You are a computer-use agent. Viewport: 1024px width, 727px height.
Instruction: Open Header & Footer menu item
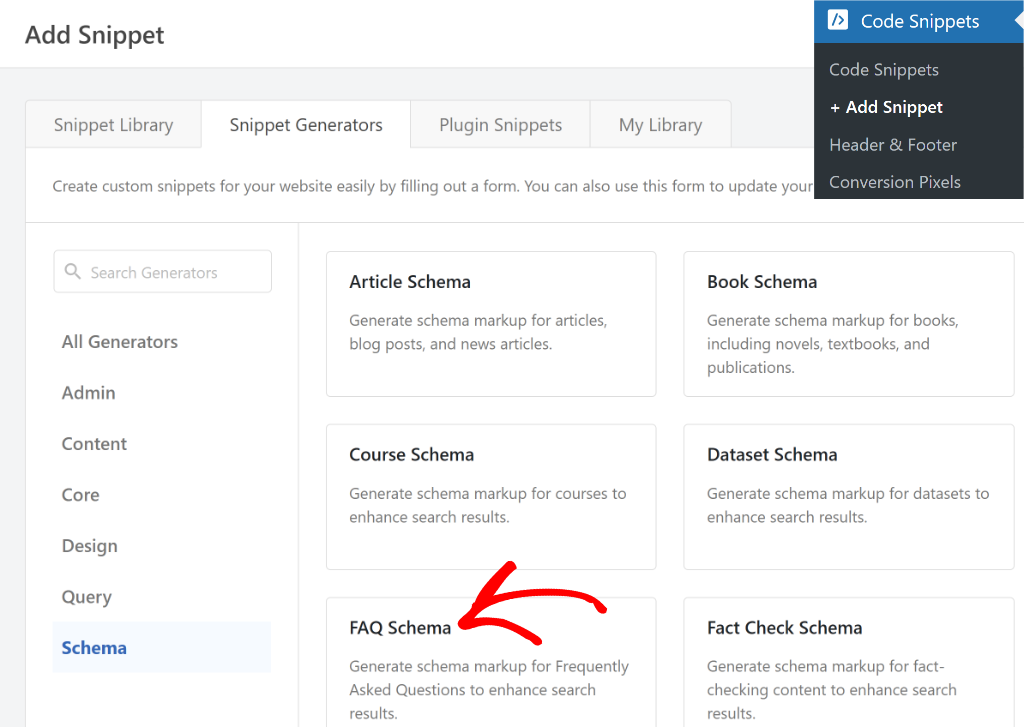click(893, 145)
